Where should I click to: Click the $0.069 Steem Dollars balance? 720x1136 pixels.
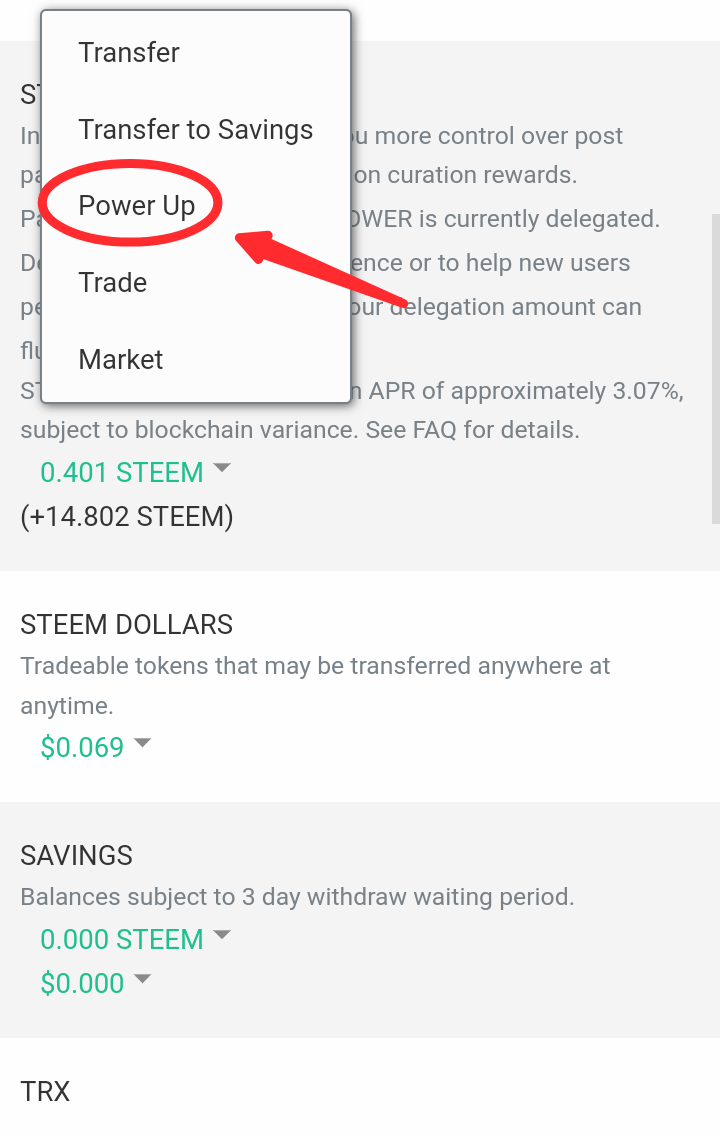(x=82, y=747)
